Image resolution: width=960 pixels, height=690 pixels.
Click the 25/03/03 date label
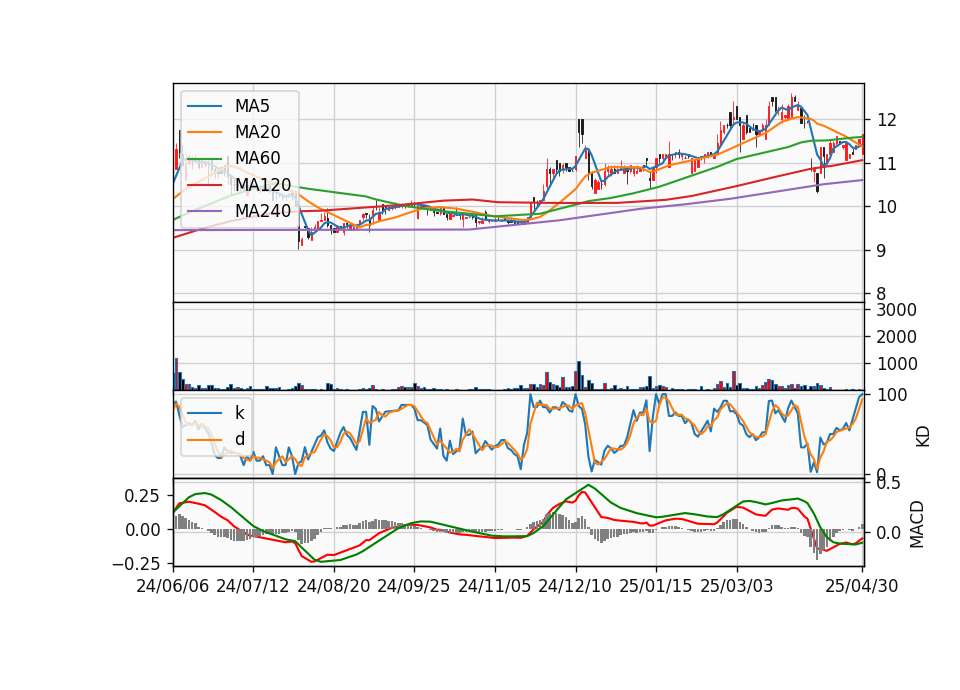tap(737, 586)
